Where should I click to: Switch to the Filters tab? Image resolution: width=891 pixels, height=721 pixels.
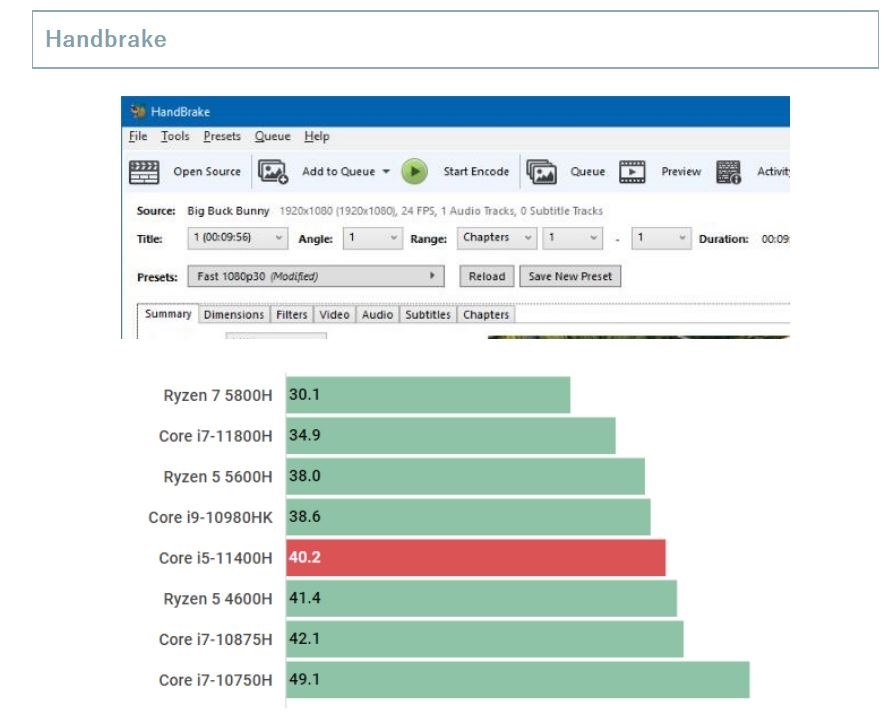(292, 315)
